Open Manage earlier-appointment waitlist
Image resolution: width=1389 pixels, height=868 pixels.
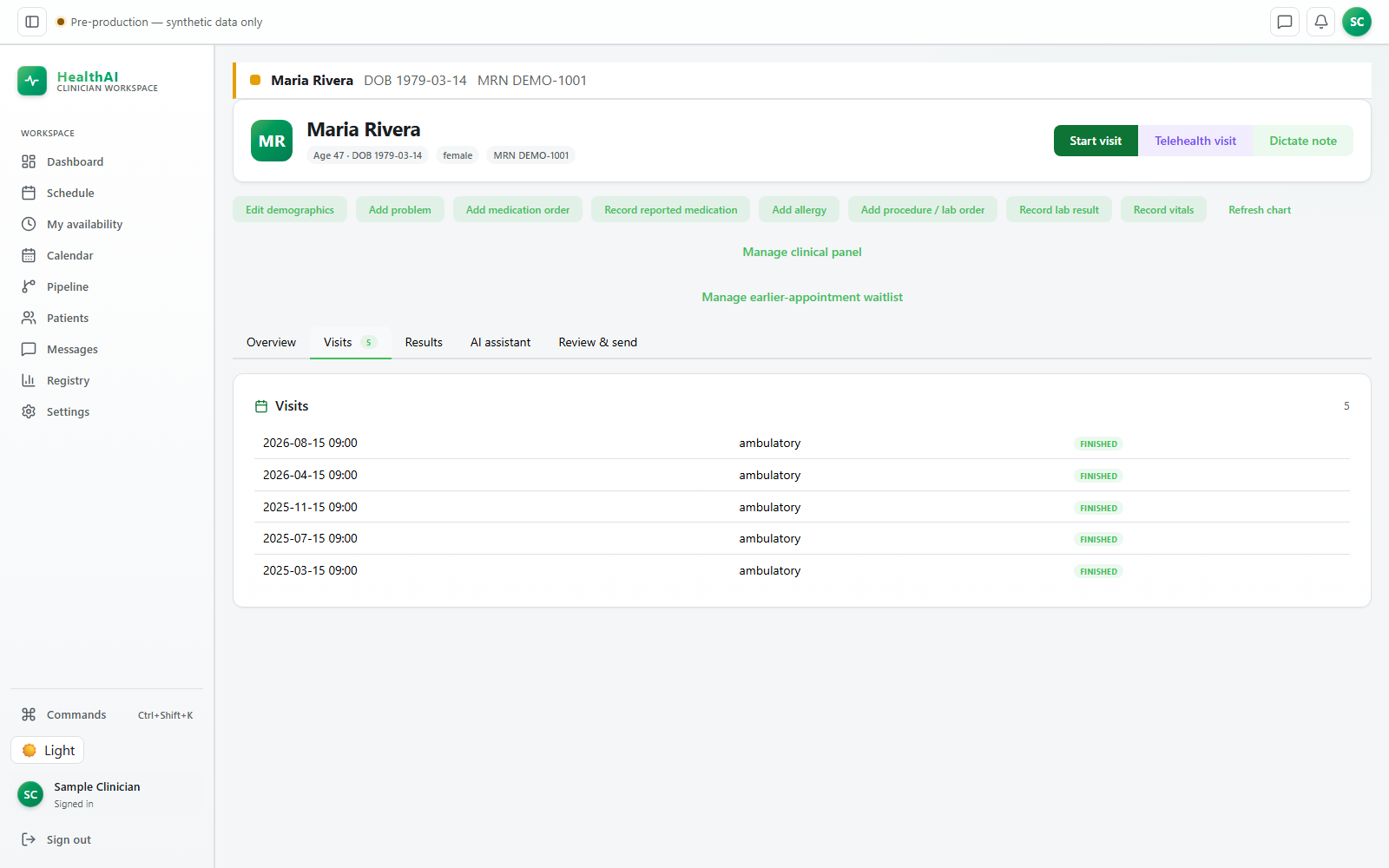(802, 297)
